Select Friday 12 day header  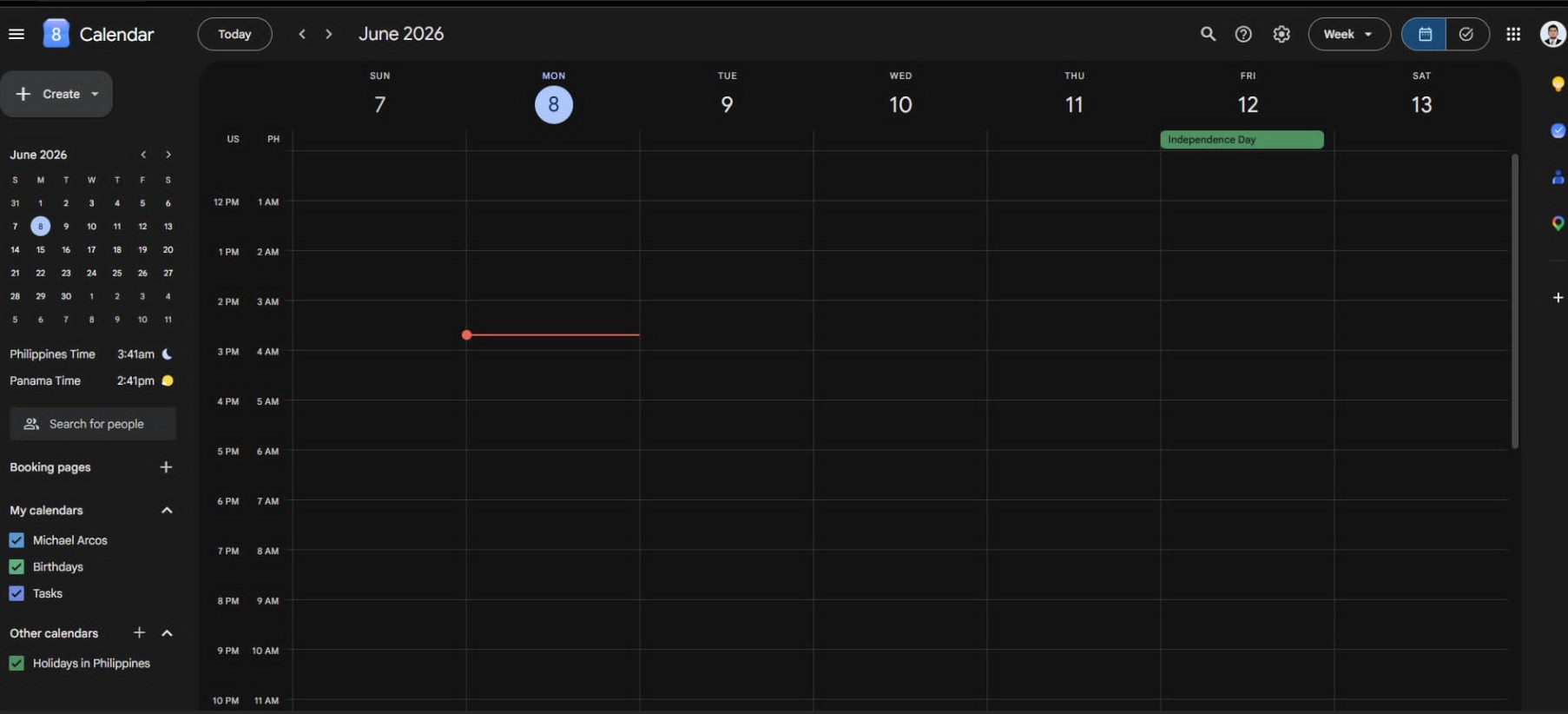(1248, 105)
